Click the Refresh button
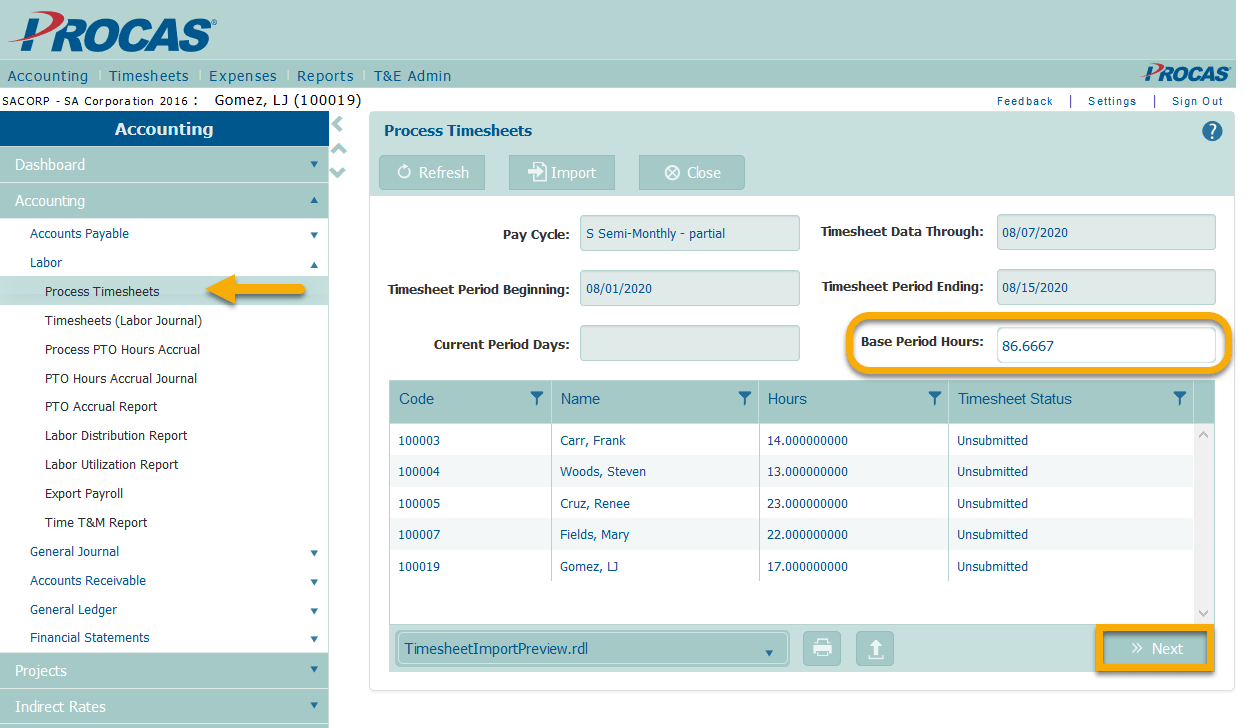 coord(432,172)
